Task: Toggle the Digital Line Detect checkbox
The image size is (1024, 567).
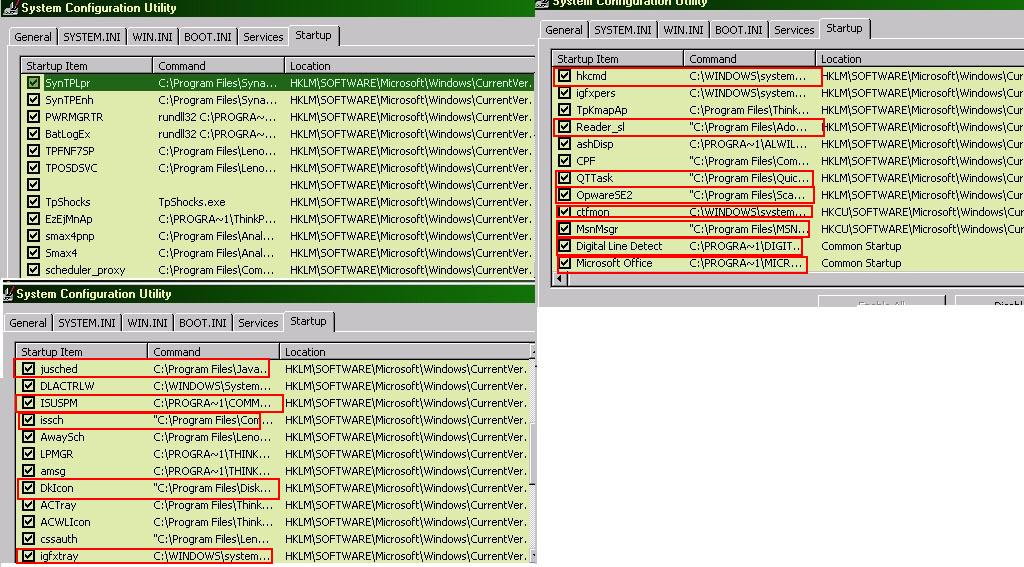Action: (x=564, y=246)
